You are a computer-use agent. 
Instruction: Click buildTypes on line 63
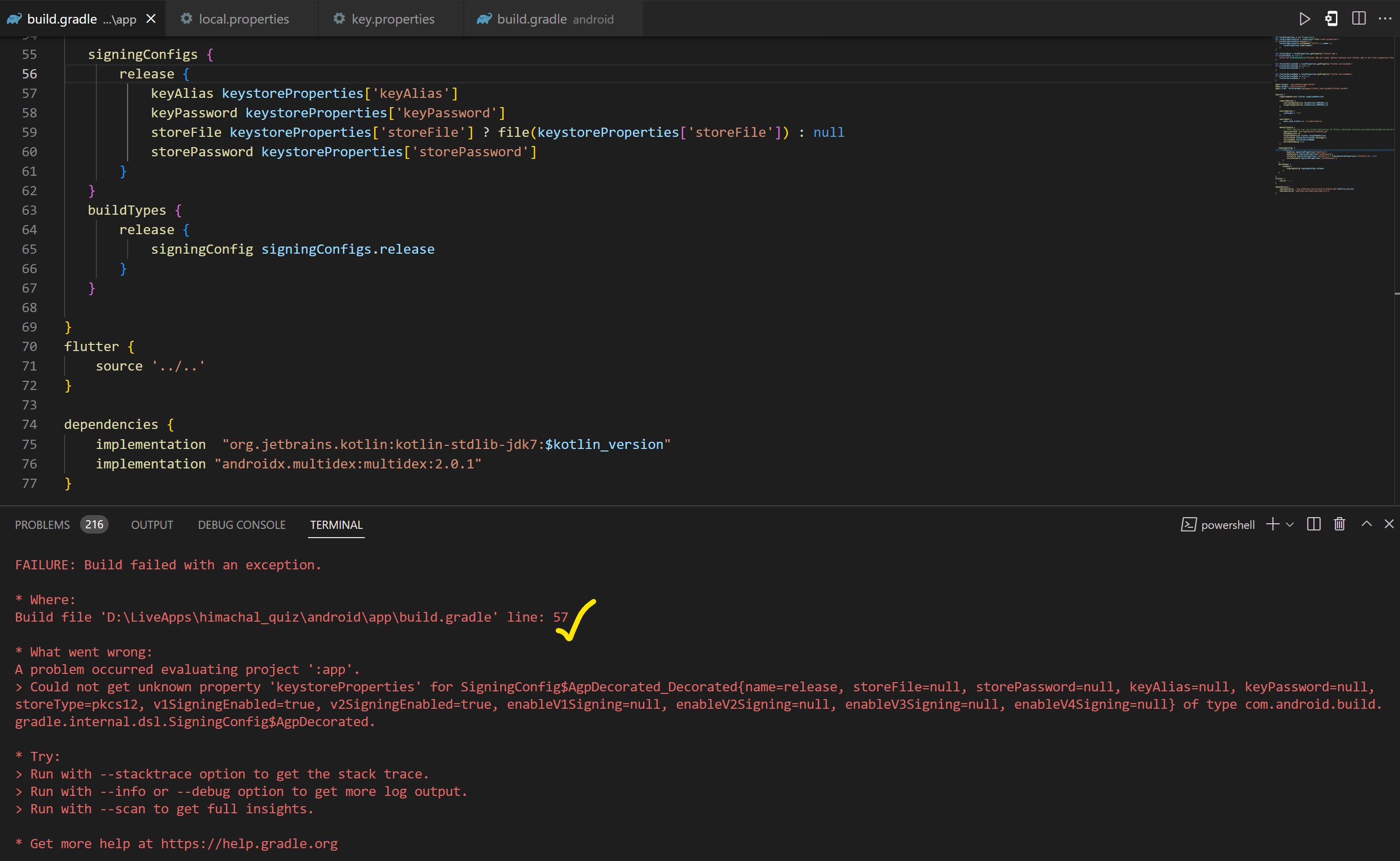127,210
